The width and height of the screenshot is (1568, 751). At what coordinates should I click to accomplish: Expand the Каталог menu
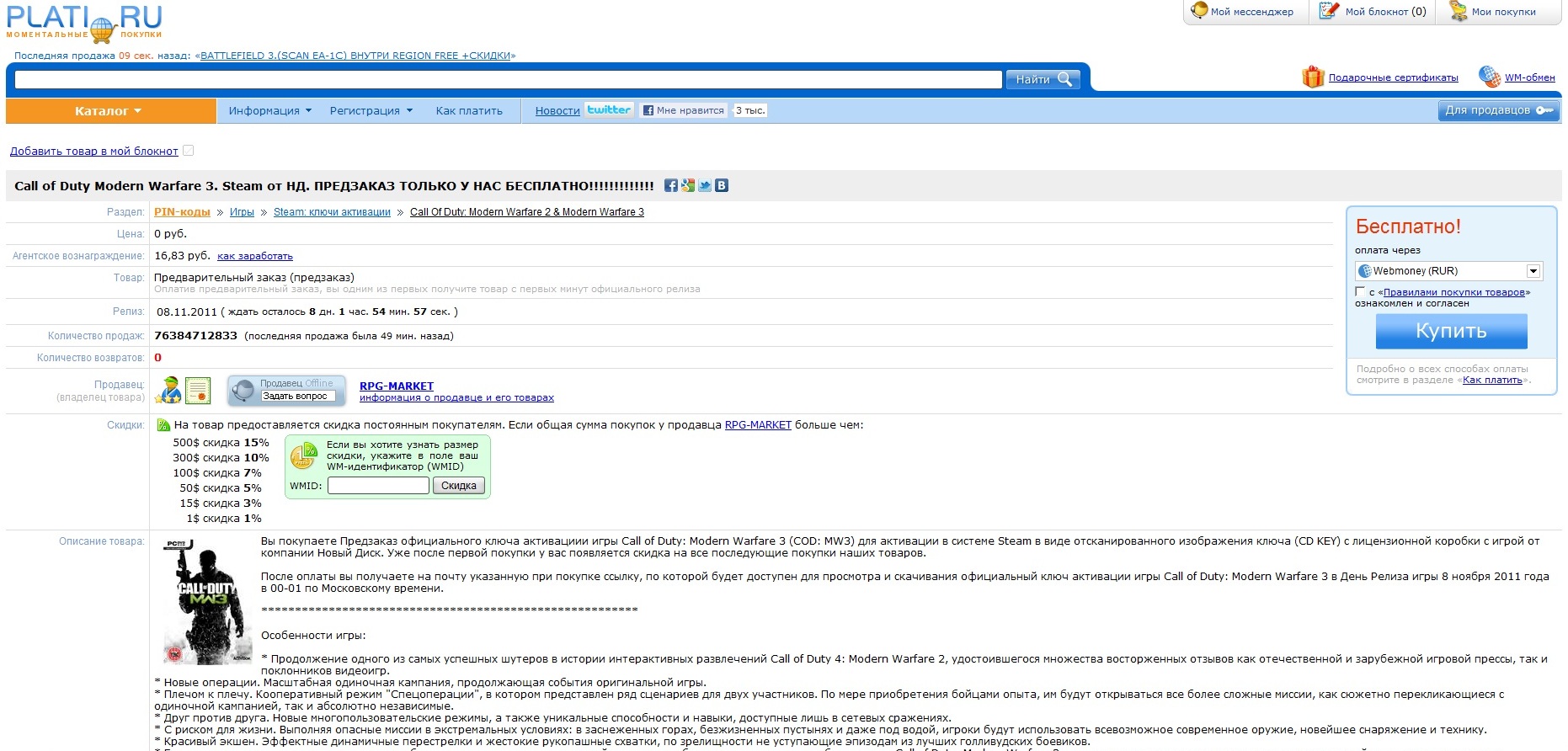(x=110, y=111)
